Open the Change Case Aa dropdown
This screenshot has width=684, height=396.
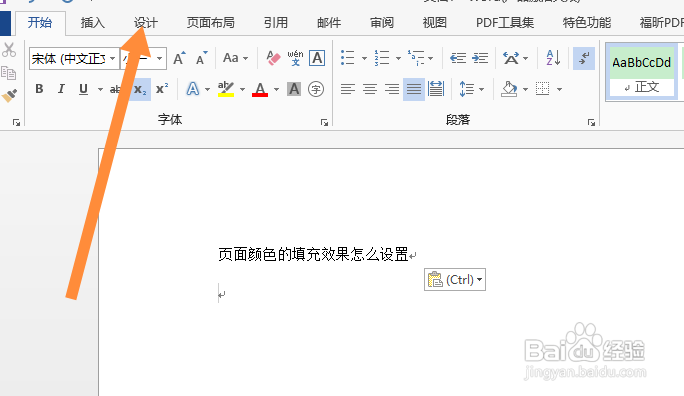(x=236, y=58)
